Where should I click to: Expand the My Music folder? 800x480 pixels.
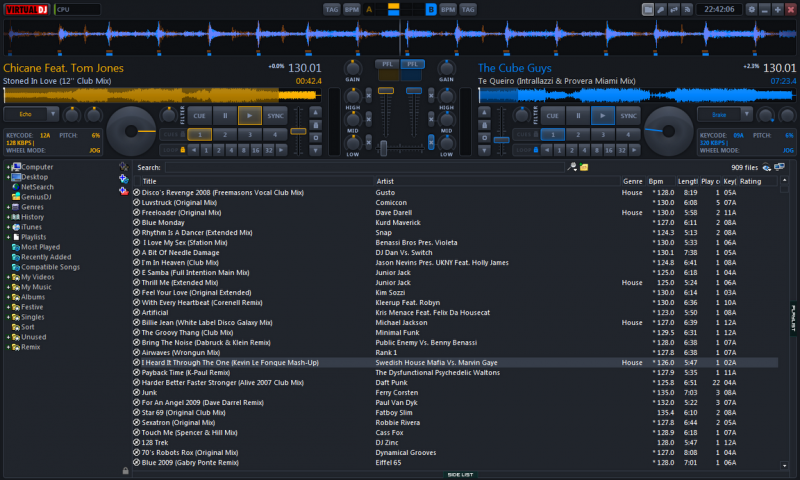(x=8, y=287)
